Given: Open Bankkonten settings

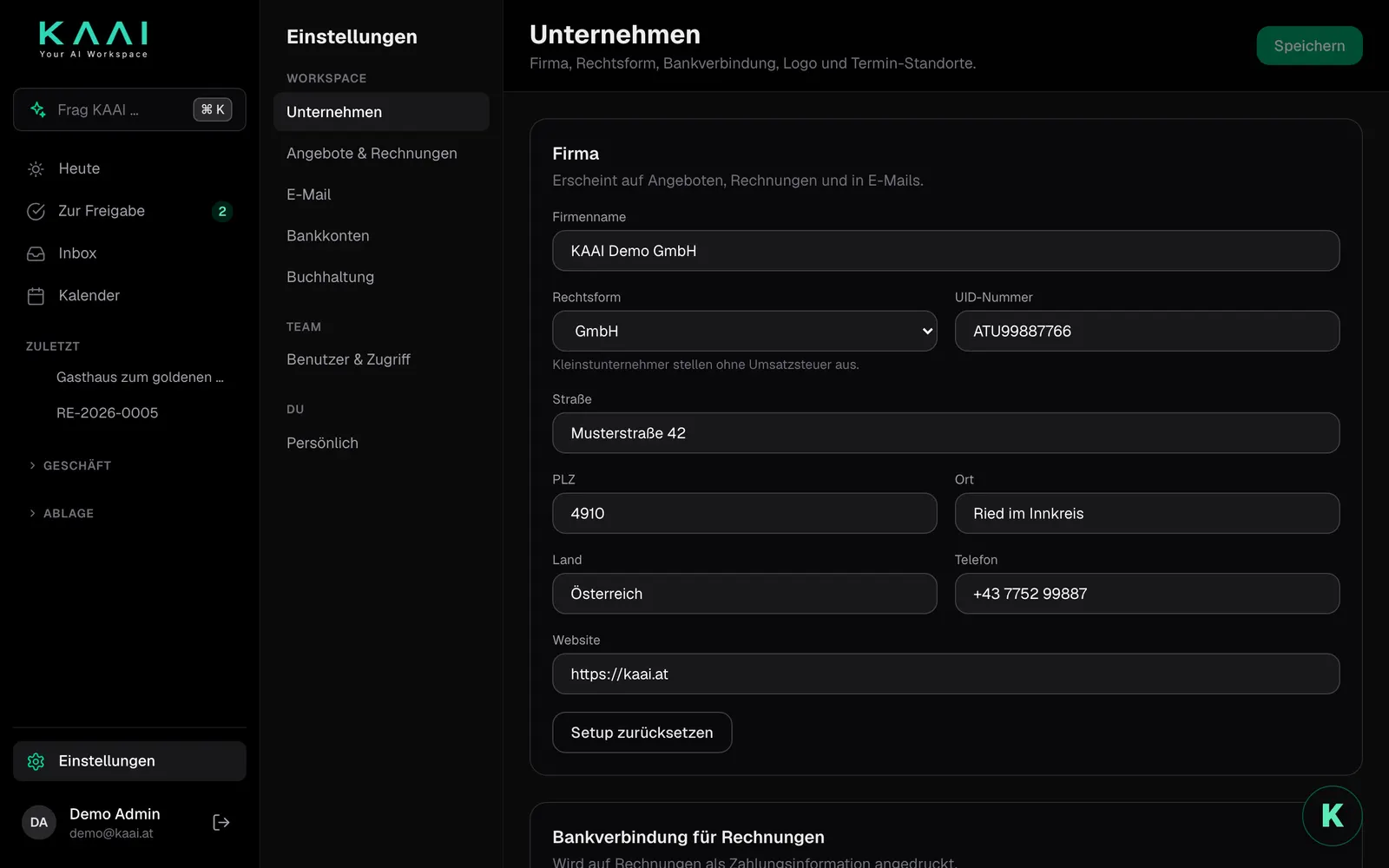Looking at the screenshot, I should click(381, 236).
